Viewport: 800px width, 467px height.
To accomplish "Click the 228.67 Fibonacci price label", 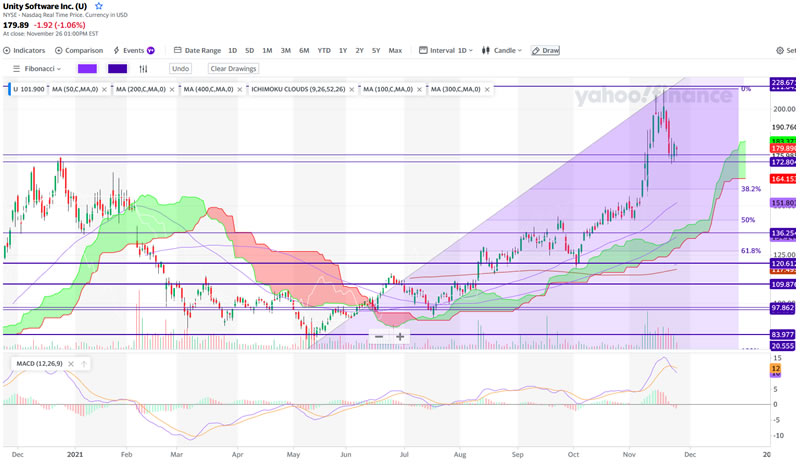I will coord(783,82).
